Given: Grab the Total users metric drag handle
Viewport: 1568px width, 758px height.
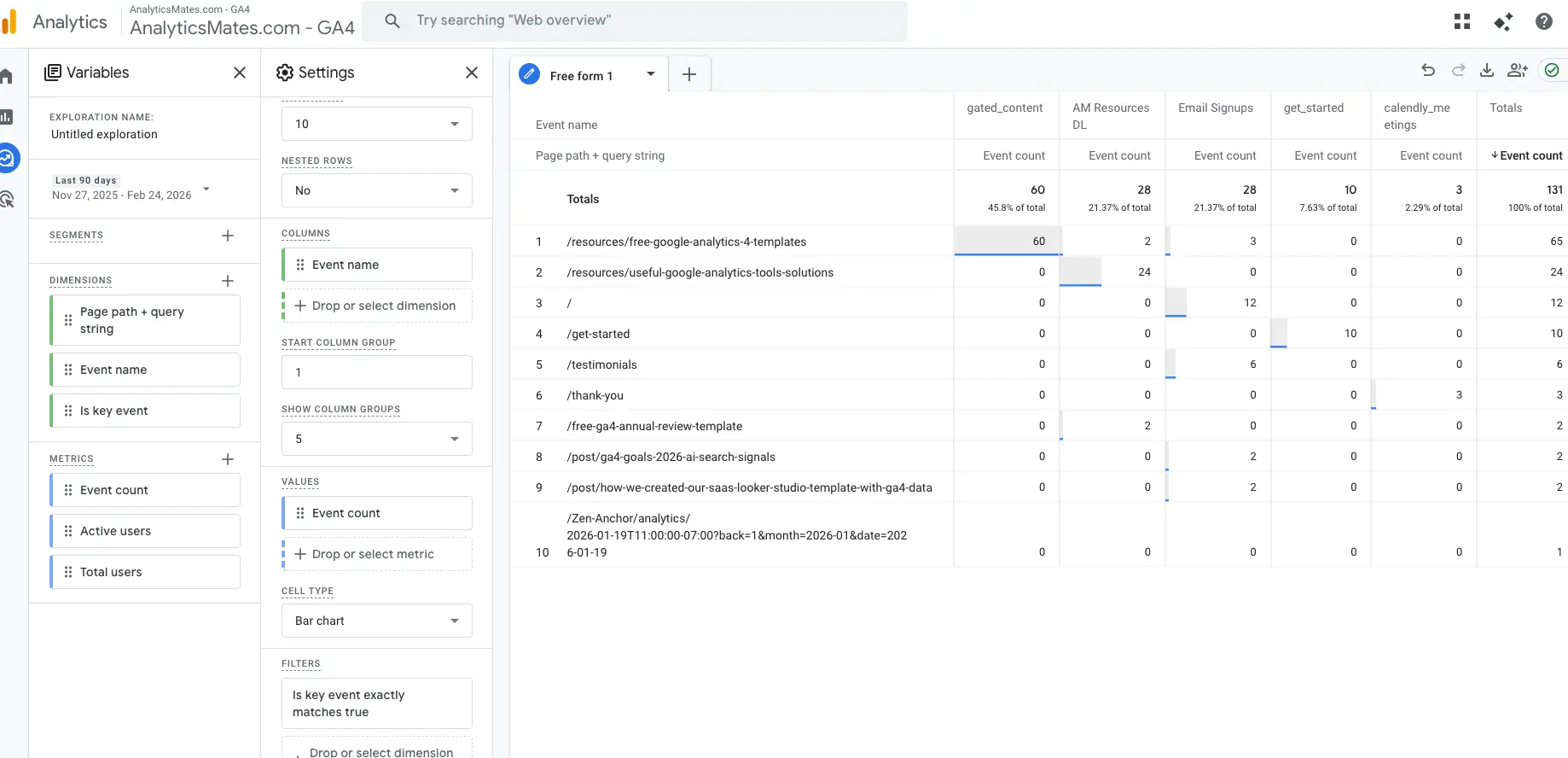Looking at the screenshot, I should click(x=68, y=572).
